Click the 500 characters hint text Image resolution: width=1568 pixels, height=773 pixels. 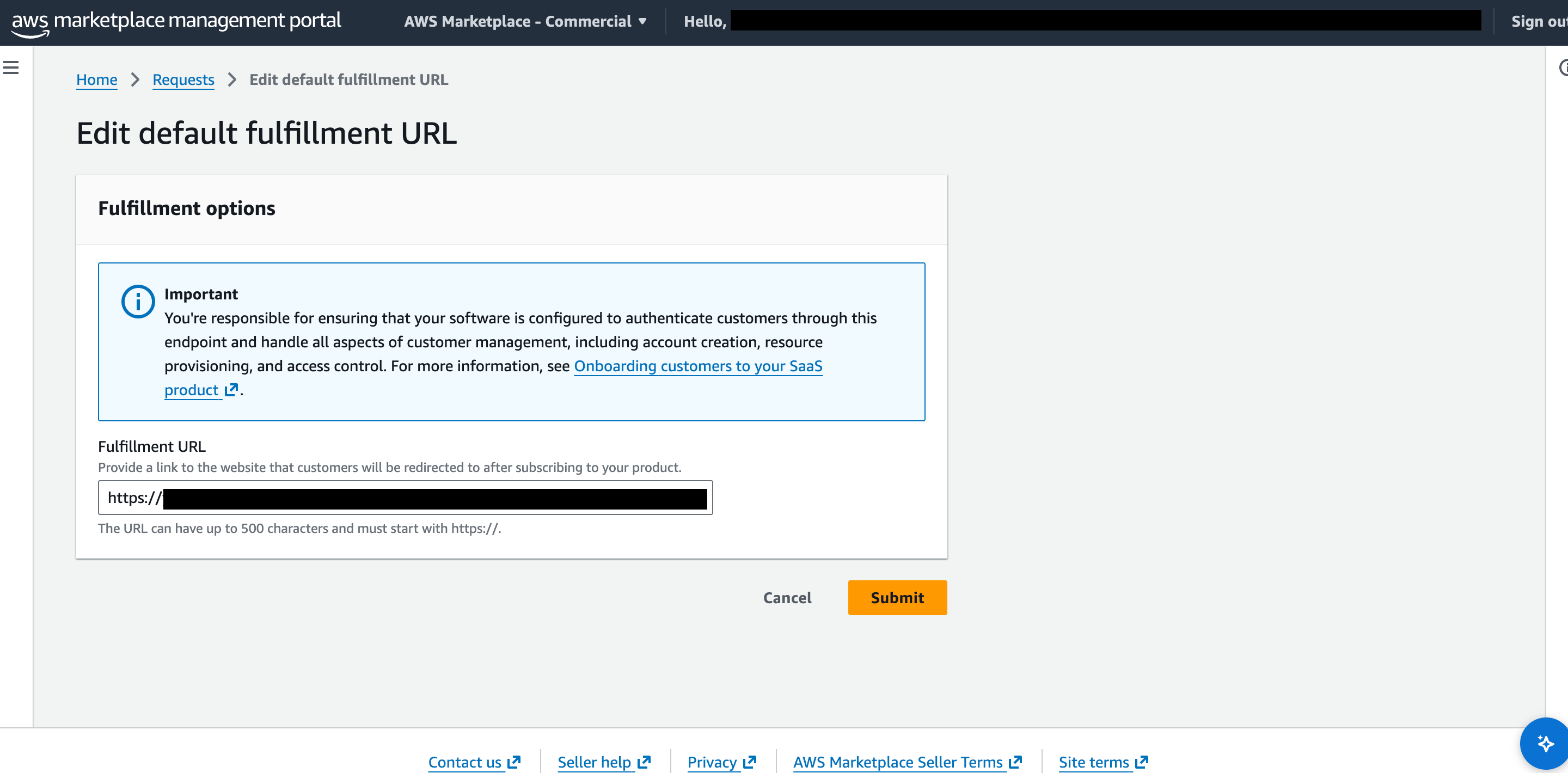(x=299, y=529)
